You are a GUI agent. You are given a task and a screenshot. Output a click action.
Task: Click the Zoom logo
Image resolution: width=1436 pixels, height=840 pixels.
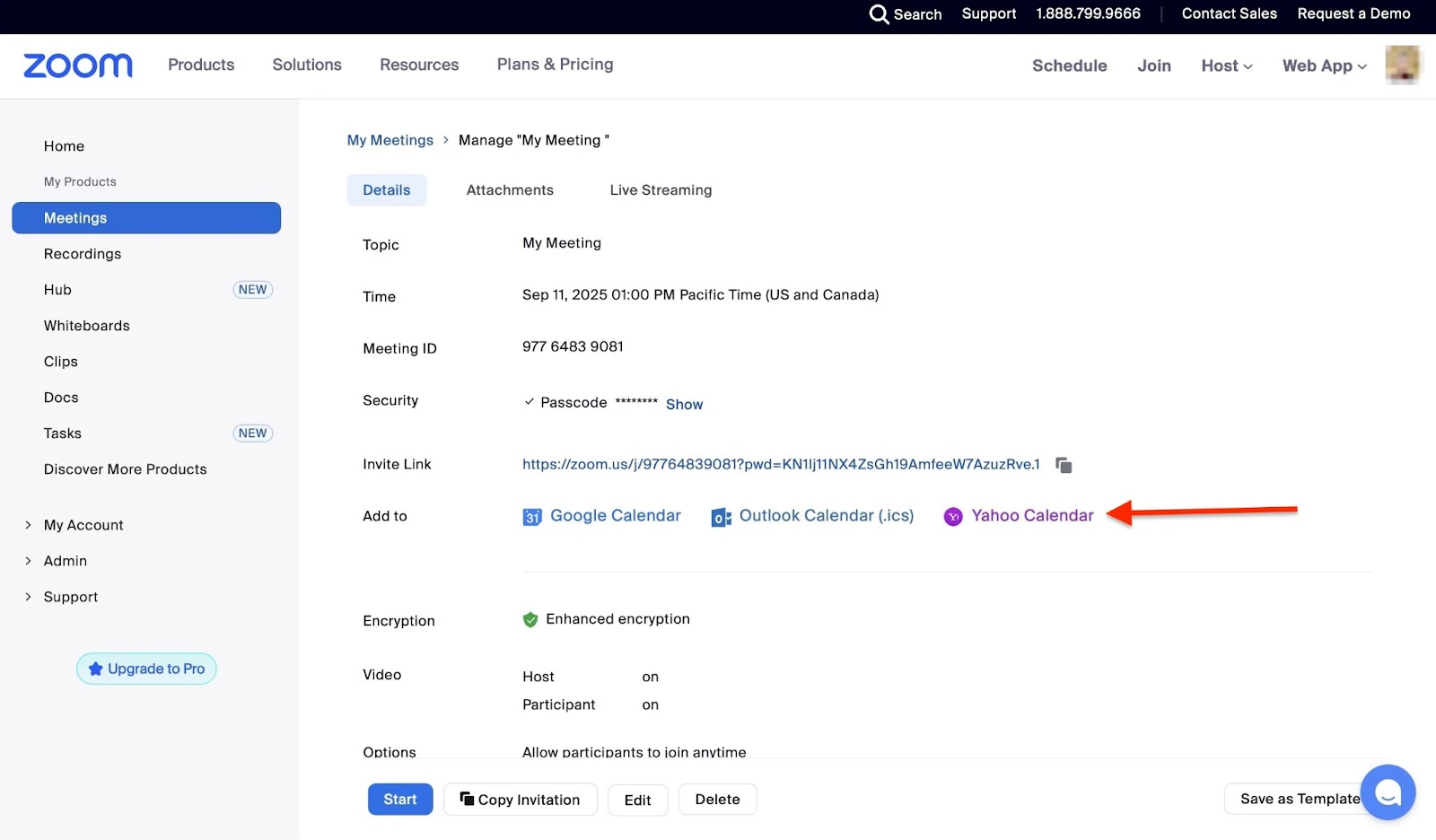click(78, 66)
